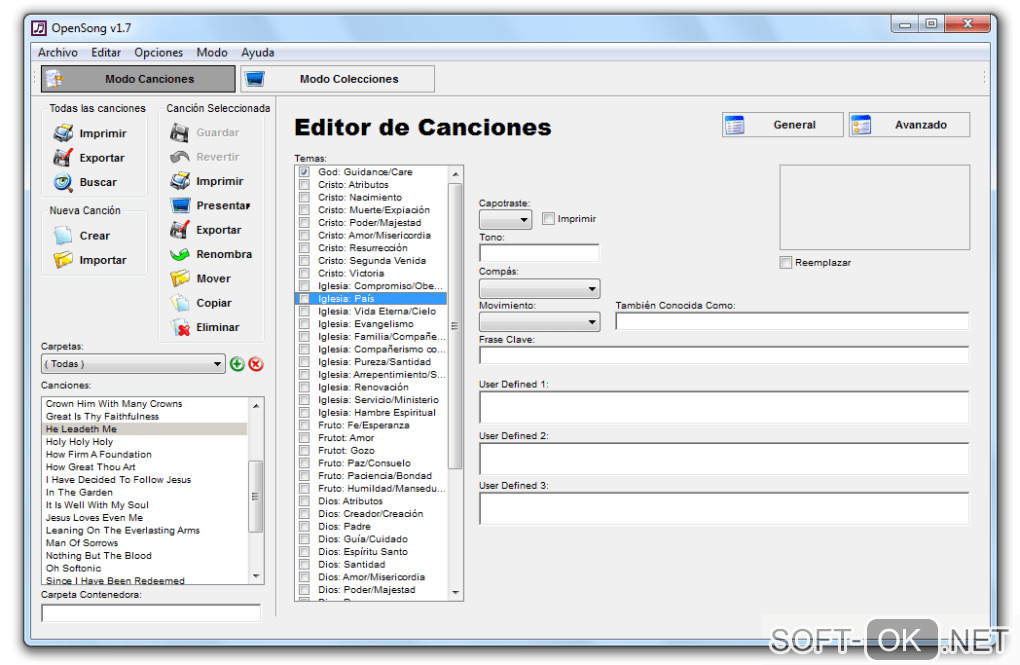Image resolution: width=1020 pixels, height=665 pixels.
Task: Open the Capotraste dropdown
Action: tap(505, 219)
